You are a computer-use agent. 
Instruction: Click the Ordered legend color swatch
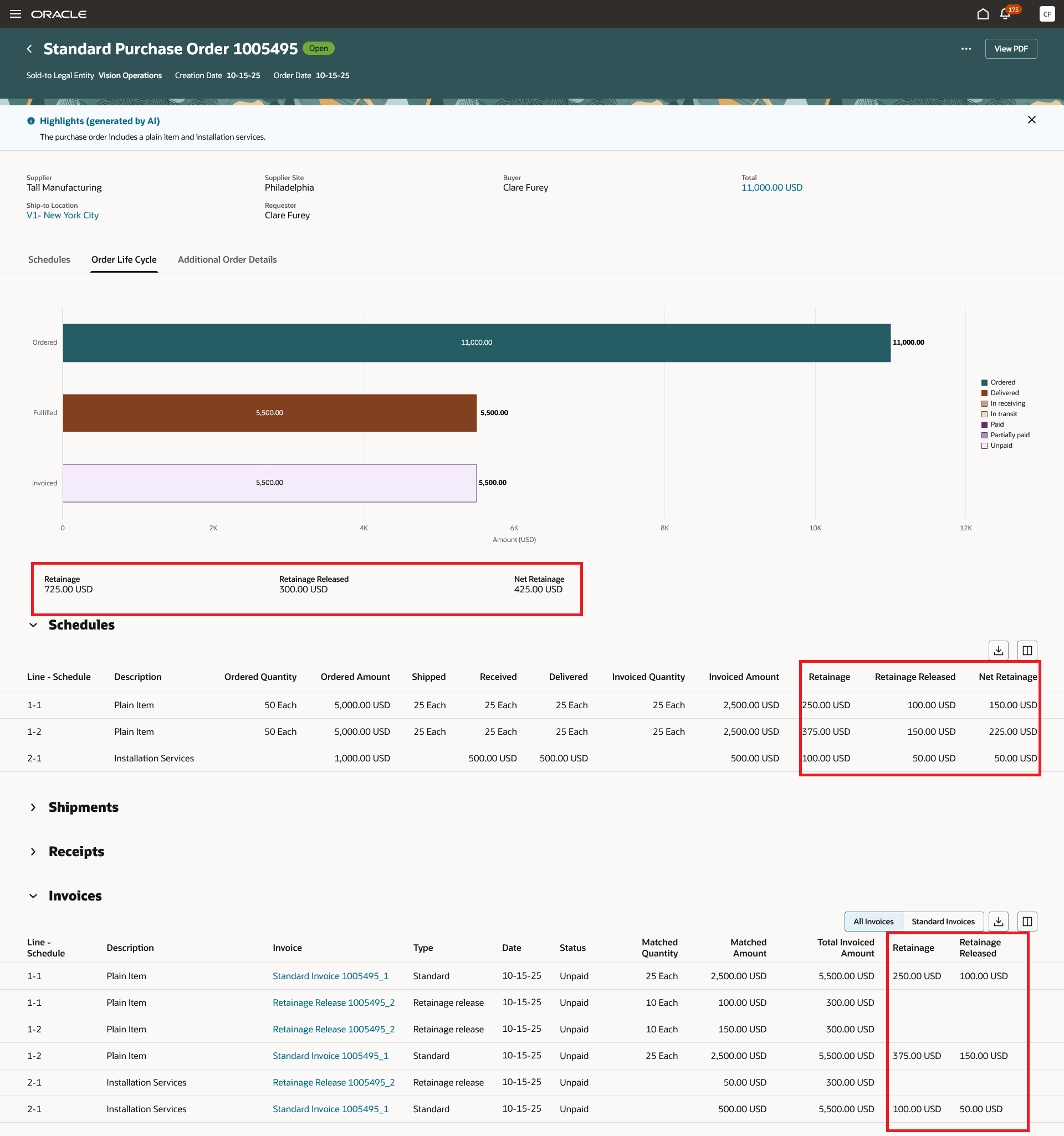coord(984,382)
